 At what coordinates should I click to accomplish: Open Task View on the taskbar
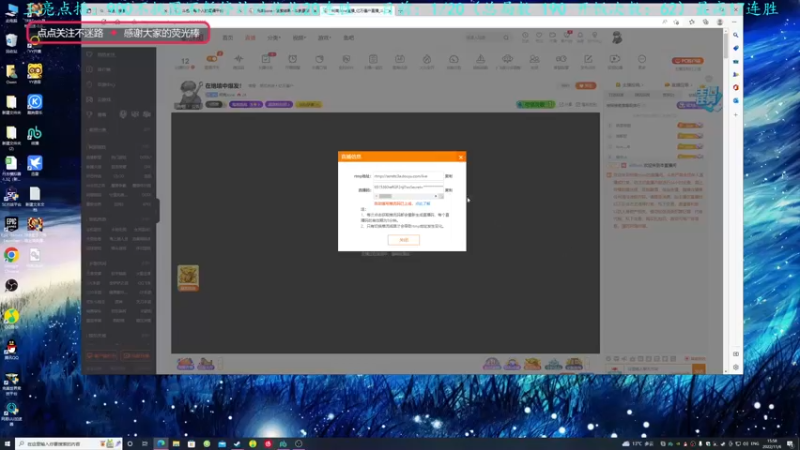[145, 444]
